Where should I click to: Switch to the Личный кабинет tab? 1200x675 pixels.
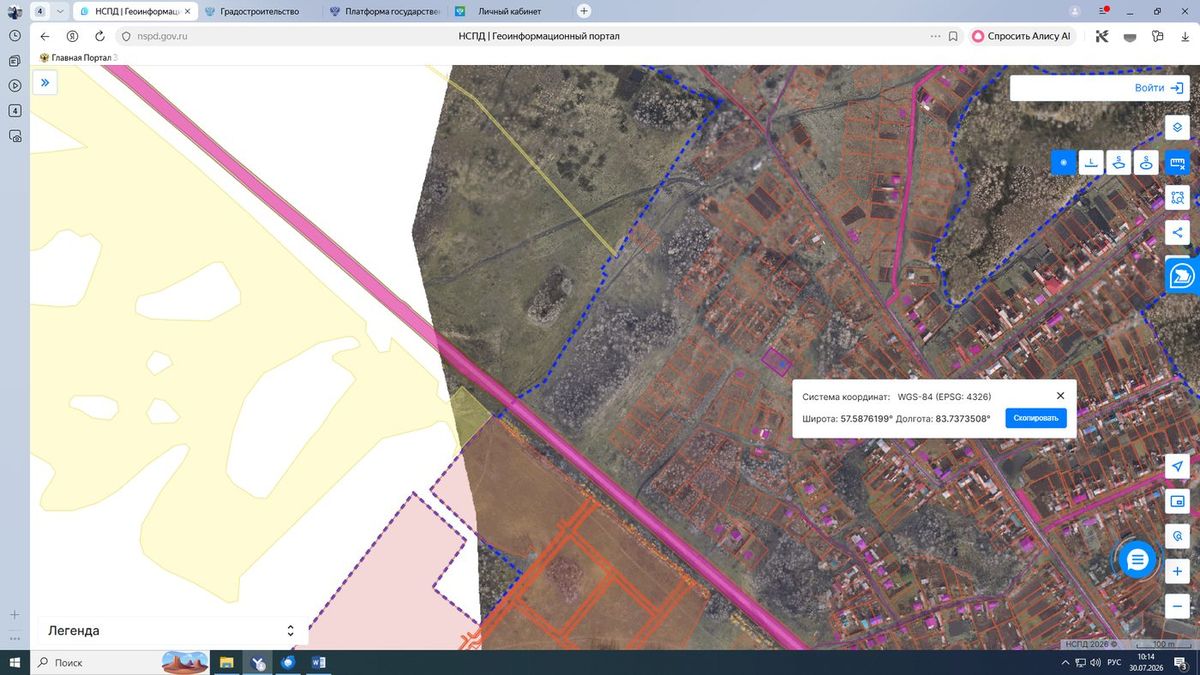click(x=508, y=11)
